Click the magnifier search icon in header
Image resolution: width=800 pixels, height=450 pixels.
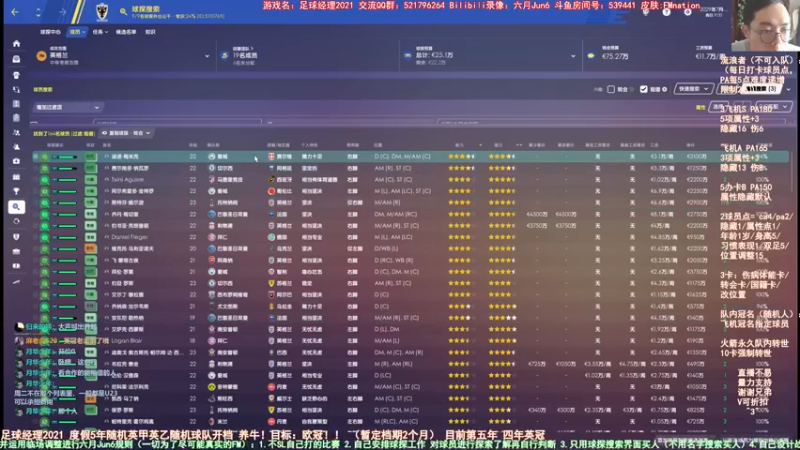(123, 11)
